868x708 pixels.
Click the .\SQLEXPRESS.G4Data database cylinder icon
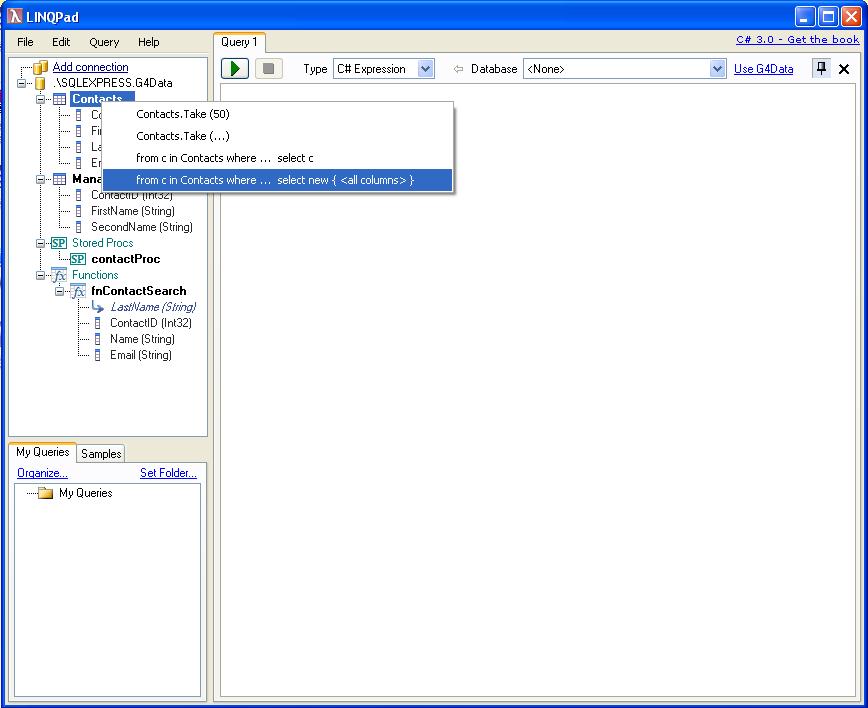40,83
